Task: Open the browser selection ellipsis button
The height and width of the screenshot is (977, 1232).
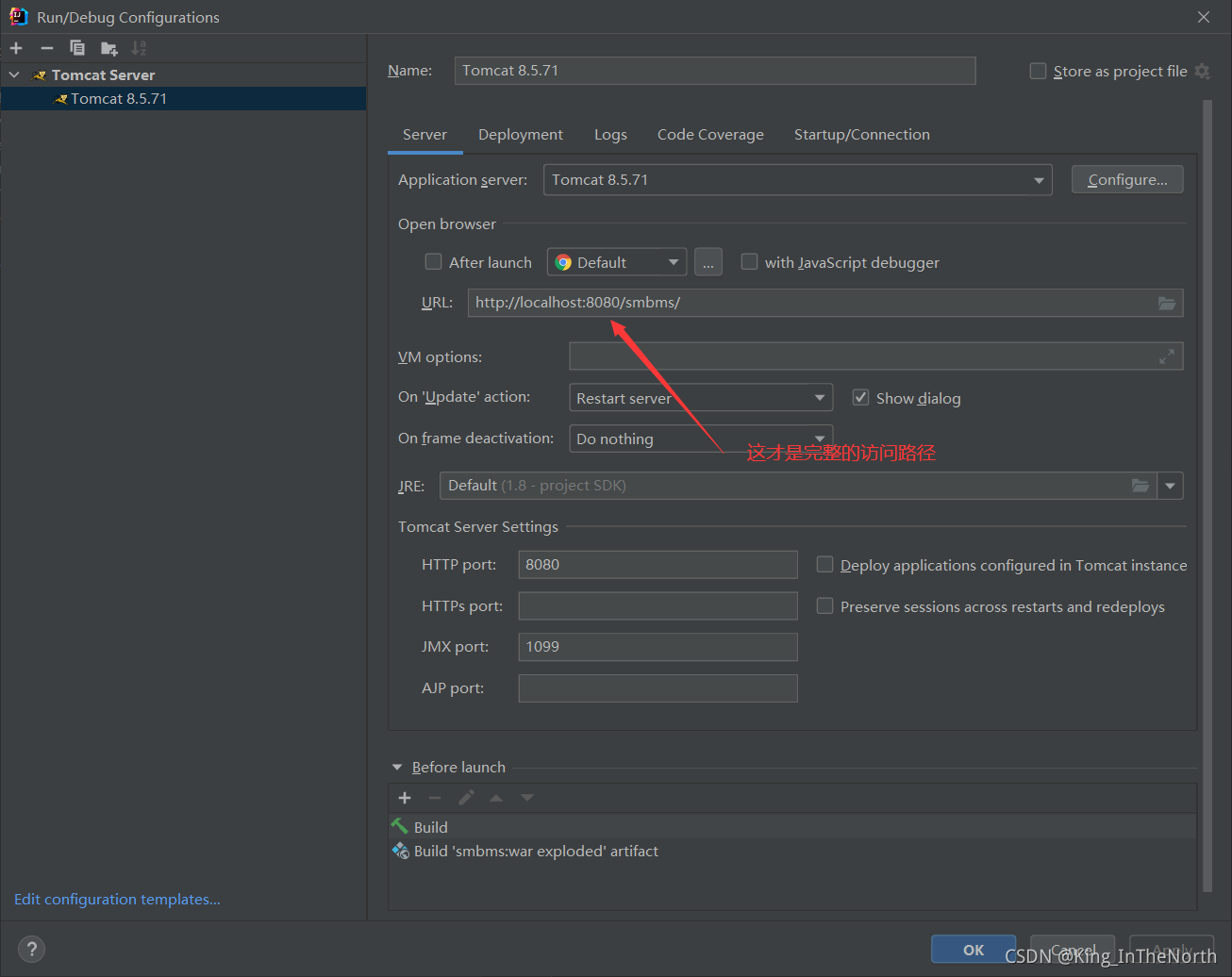Action: [x=708, y=262]
